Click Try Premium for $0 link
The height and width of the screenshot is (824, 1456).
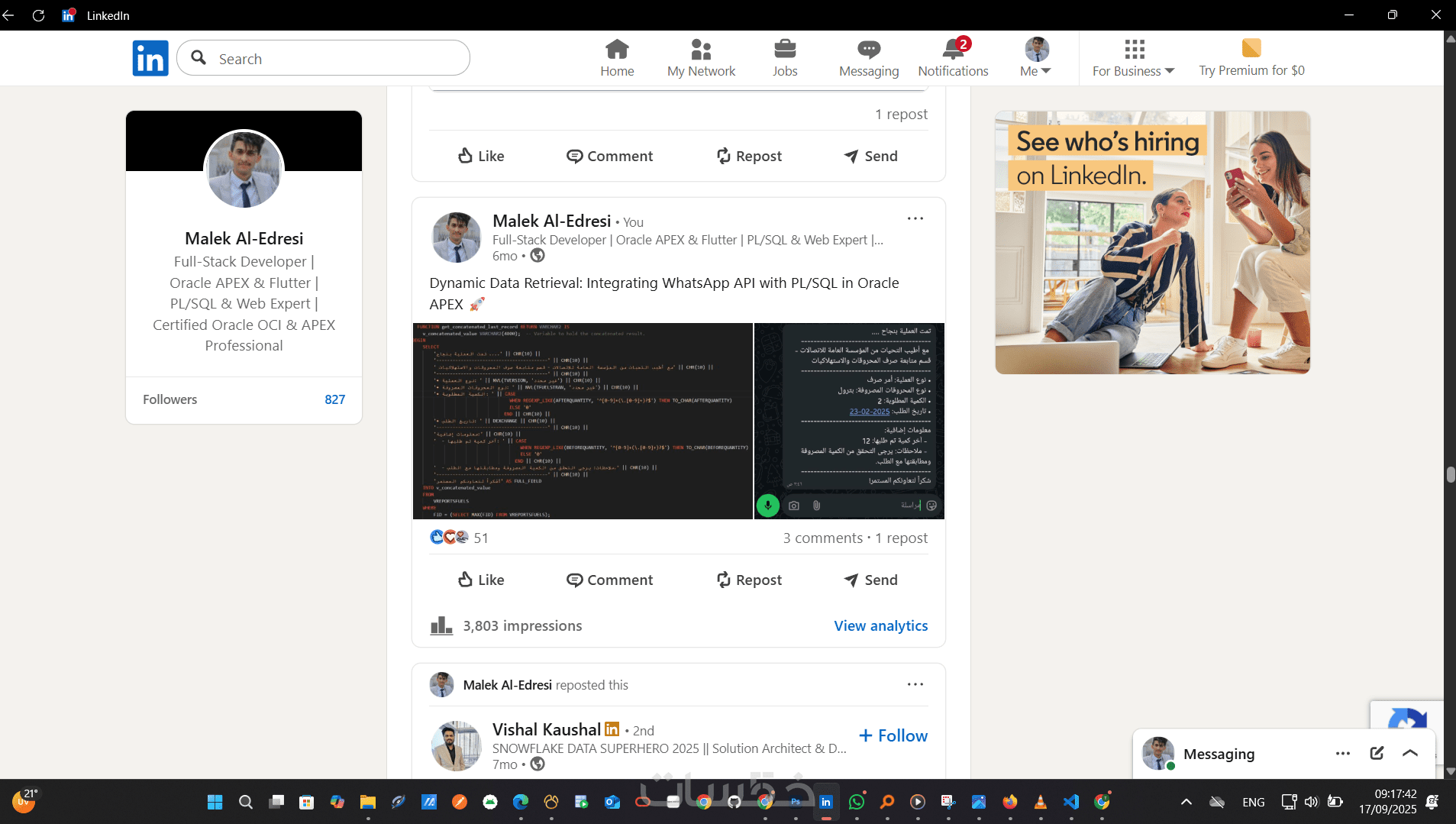tap(1251, 58)
